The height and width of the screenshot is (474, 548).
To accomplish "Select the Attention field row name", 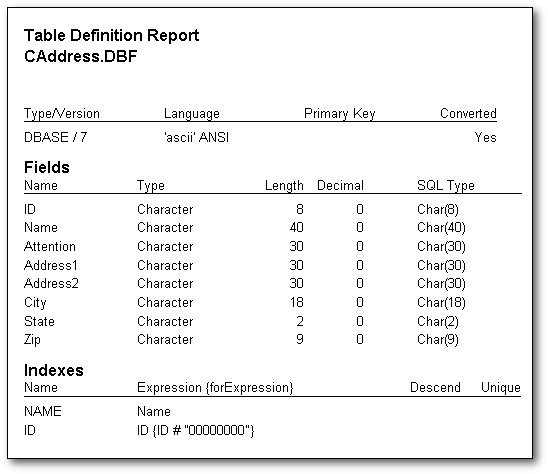I will point(50,246).
